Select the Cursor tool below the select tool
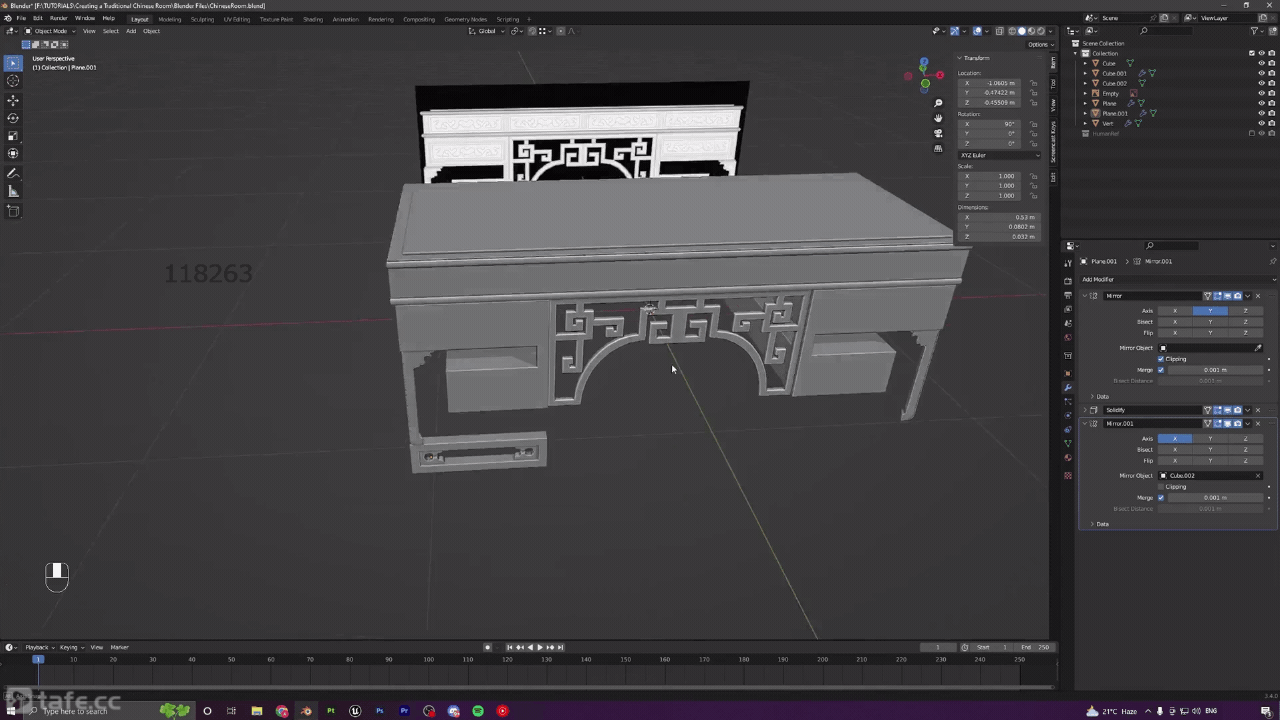This screenshot has width=1280, height=720. [x=13, y=78]
